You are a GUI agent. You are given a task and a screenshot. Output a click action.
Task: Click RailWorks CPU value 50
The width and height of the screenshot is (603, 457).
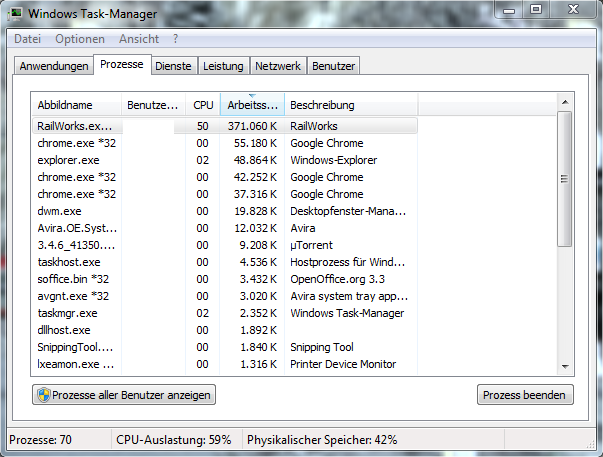(203, 126)
